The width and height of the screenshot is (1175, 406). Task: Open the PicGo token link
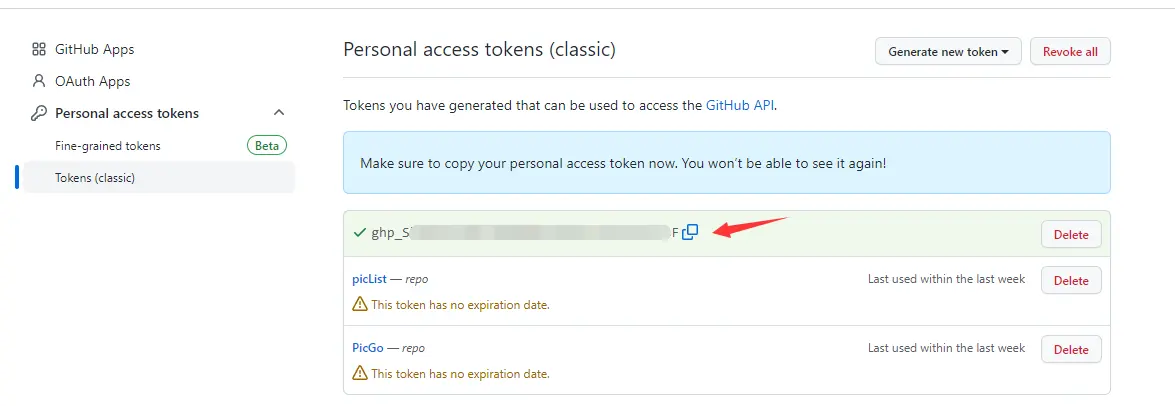368,348
